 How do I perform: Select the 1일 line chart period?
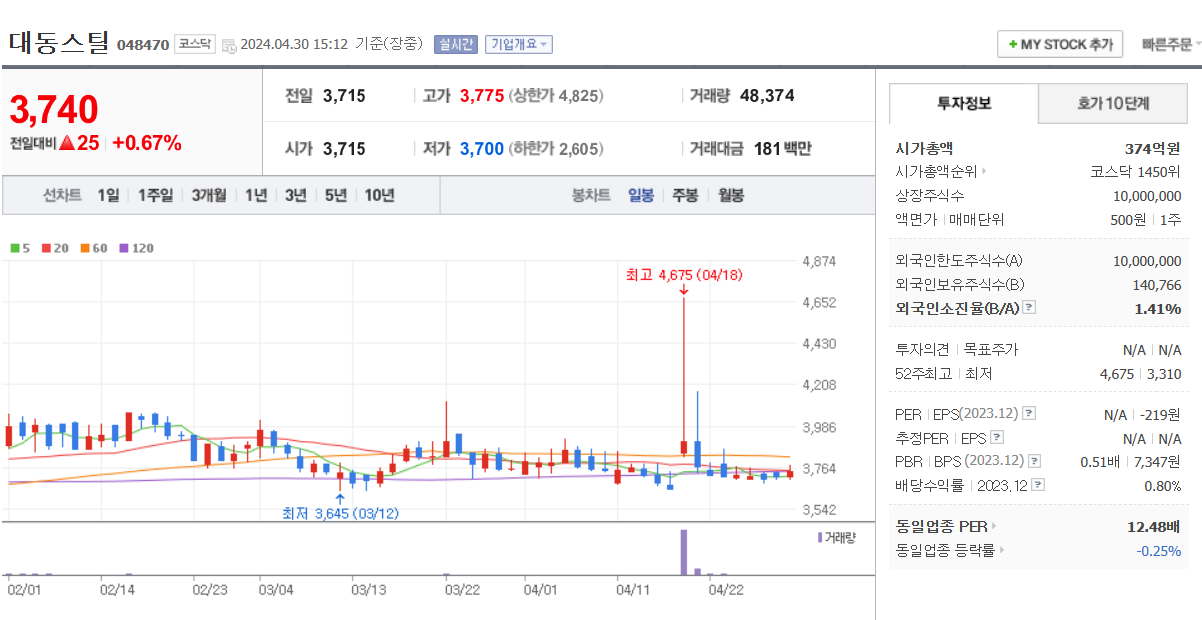[108, 195]
